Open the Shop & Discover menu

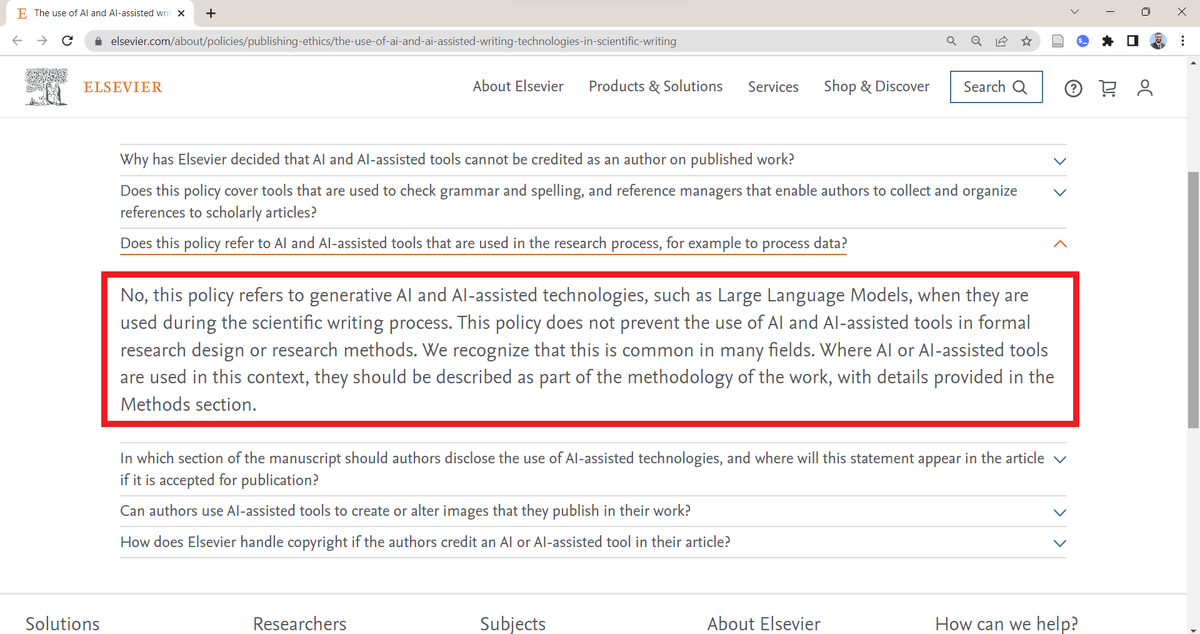pyautogui.click(x=876, y=87)
